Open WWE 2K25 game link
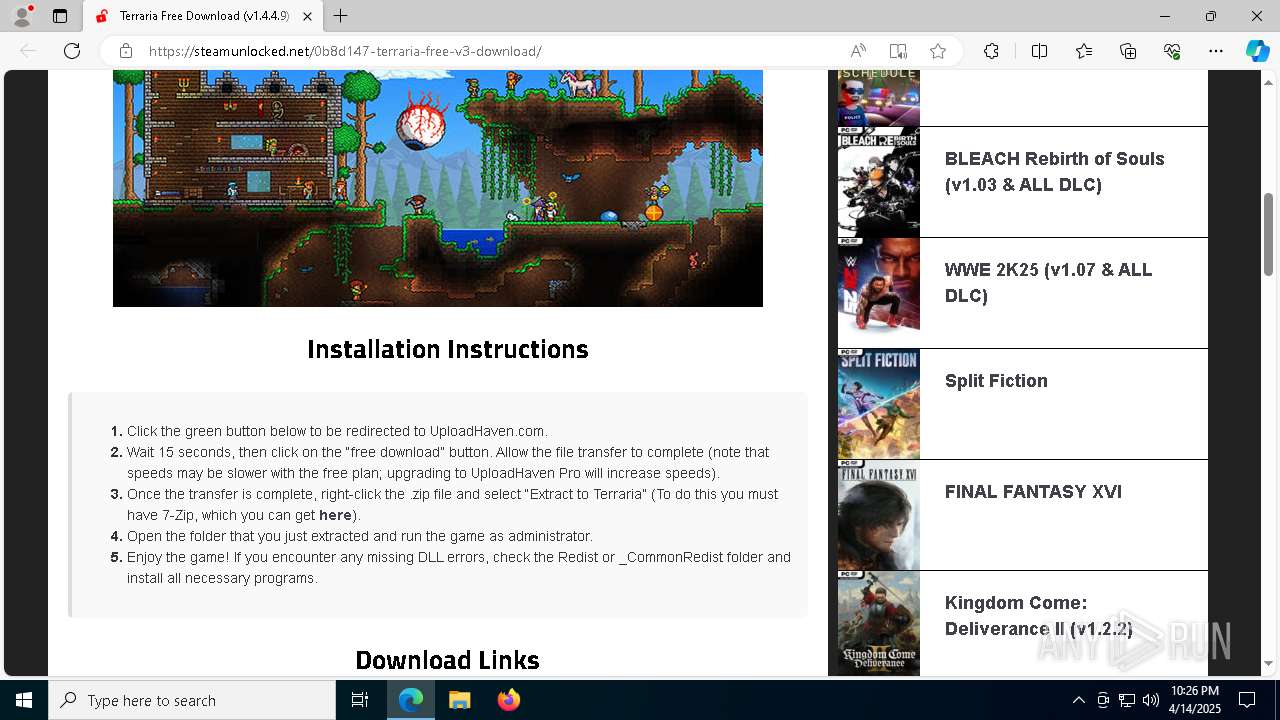Screen dimensions: 1280x720 click(1048, 283)
